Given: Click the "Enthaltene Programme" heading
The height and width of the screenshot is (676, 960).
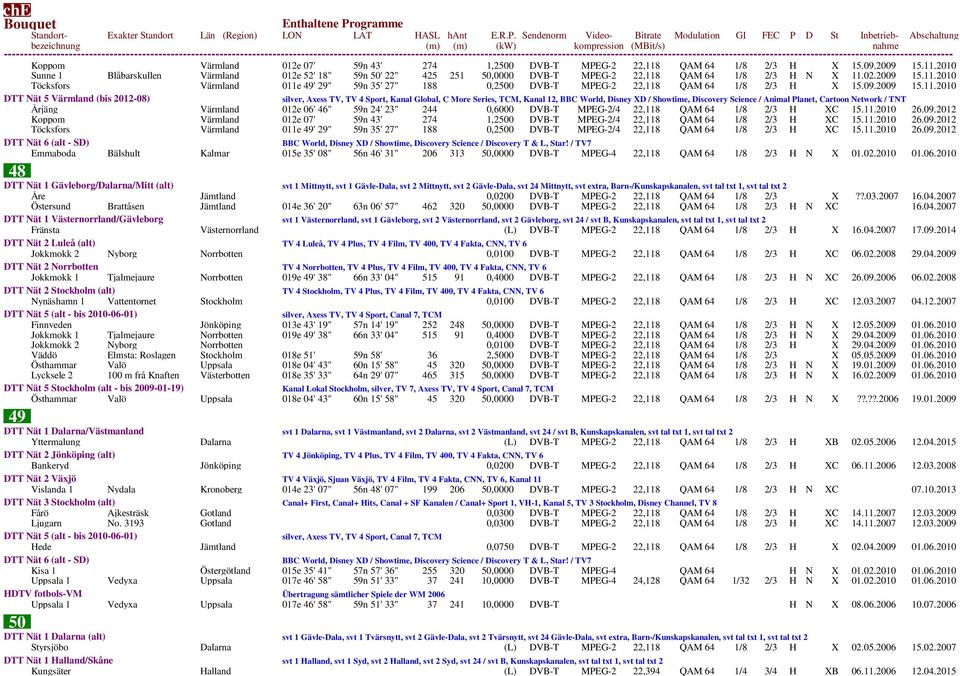Looking at the screenshot, I should tap(342, 24).
